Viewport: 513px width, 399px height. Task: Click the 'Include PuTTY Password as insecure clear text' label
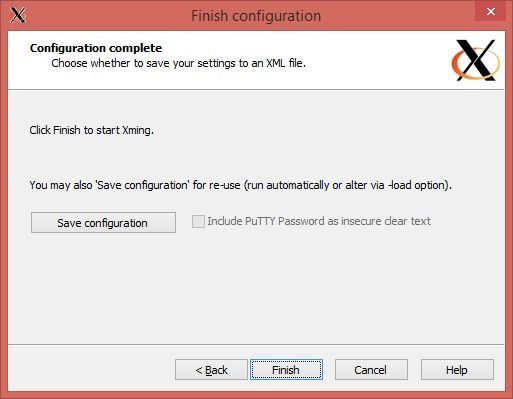click(319, 221)
